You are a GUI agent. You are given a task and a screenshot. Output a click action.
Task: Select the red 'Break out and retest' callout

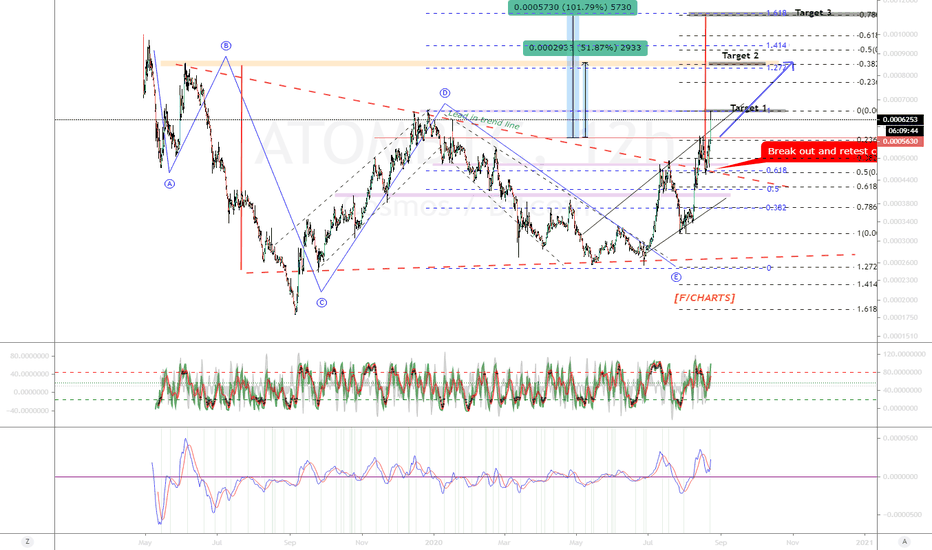[820, 152]
